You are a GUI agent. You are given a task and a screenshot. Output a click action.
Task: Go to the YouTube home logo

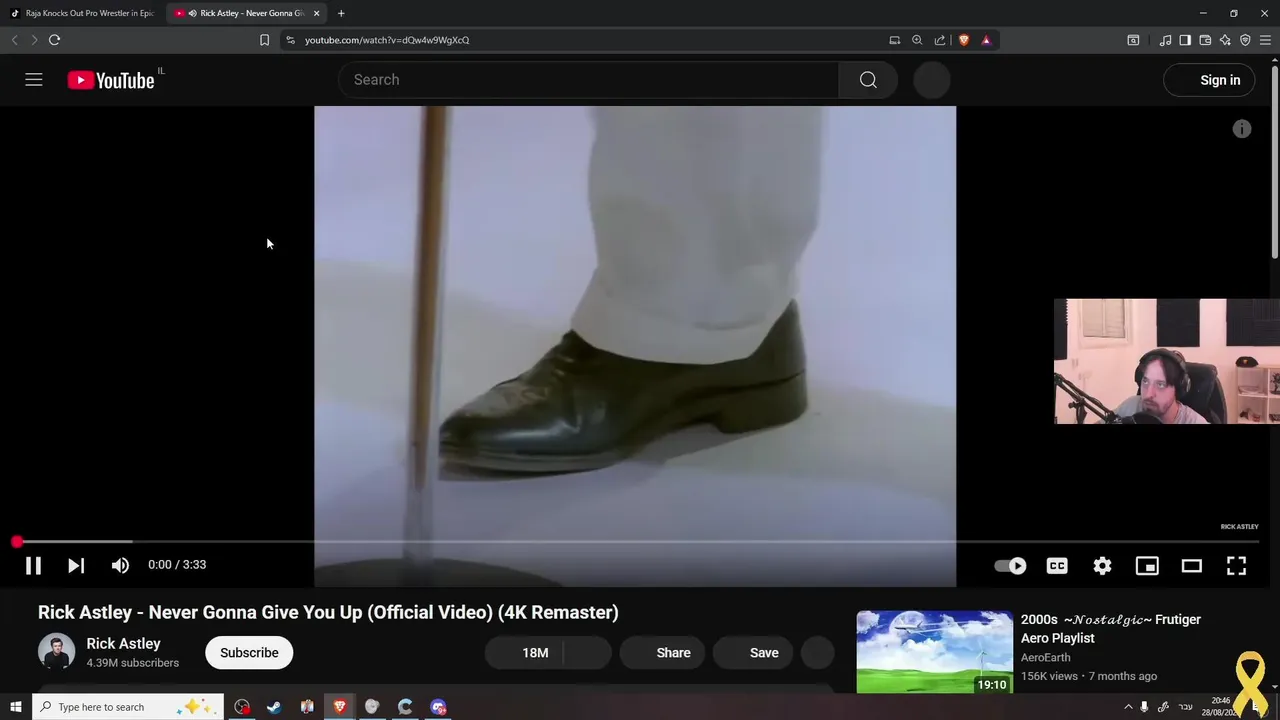click(111, 80)
